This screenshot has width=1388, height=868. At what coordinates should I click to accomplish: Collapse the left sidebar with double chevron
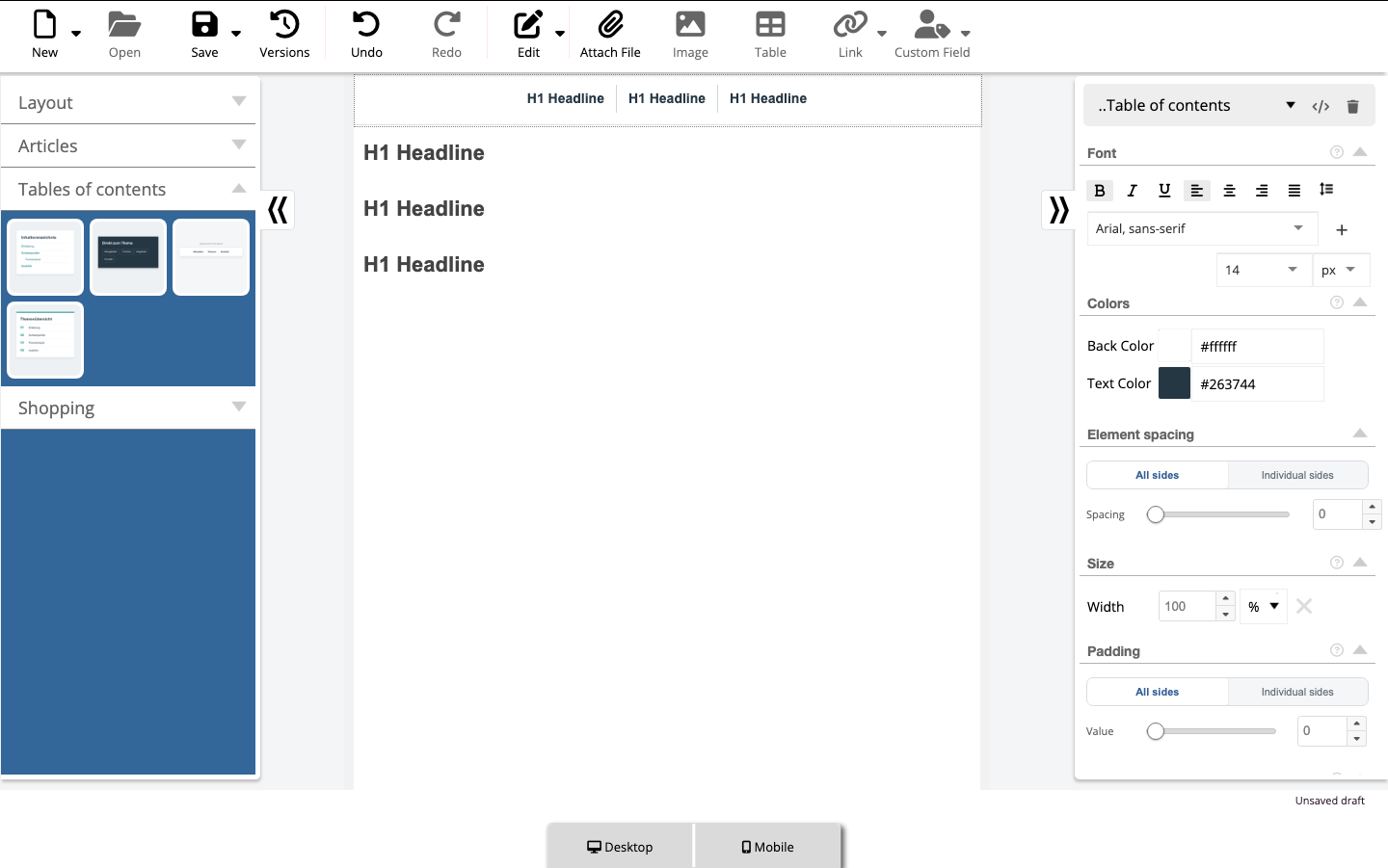pyautogui.click(x=278, y=210)
